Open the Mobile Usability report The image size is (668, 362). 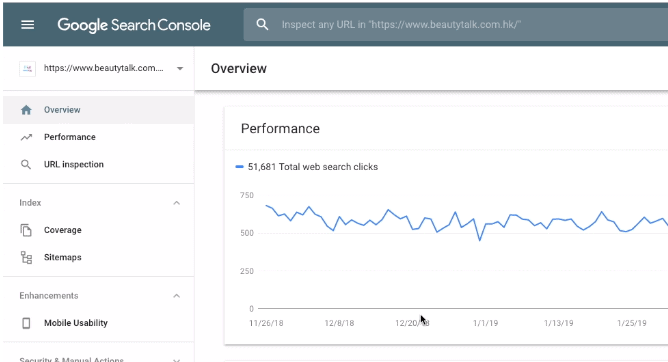point(98,323)
